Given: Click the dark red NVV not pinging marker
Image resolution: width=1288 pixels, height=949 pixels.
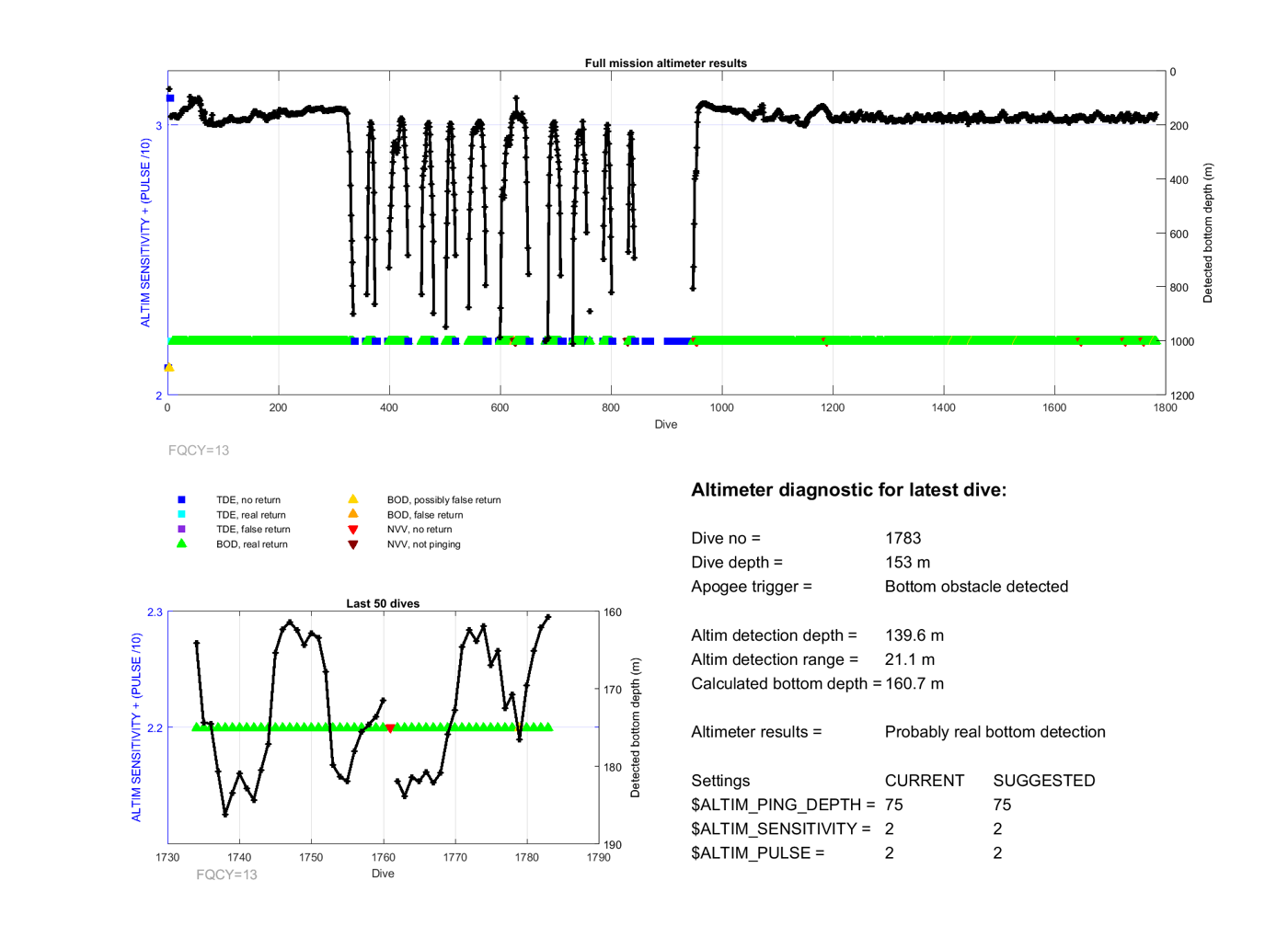Looking at the screenshot, I should (352, 544).
